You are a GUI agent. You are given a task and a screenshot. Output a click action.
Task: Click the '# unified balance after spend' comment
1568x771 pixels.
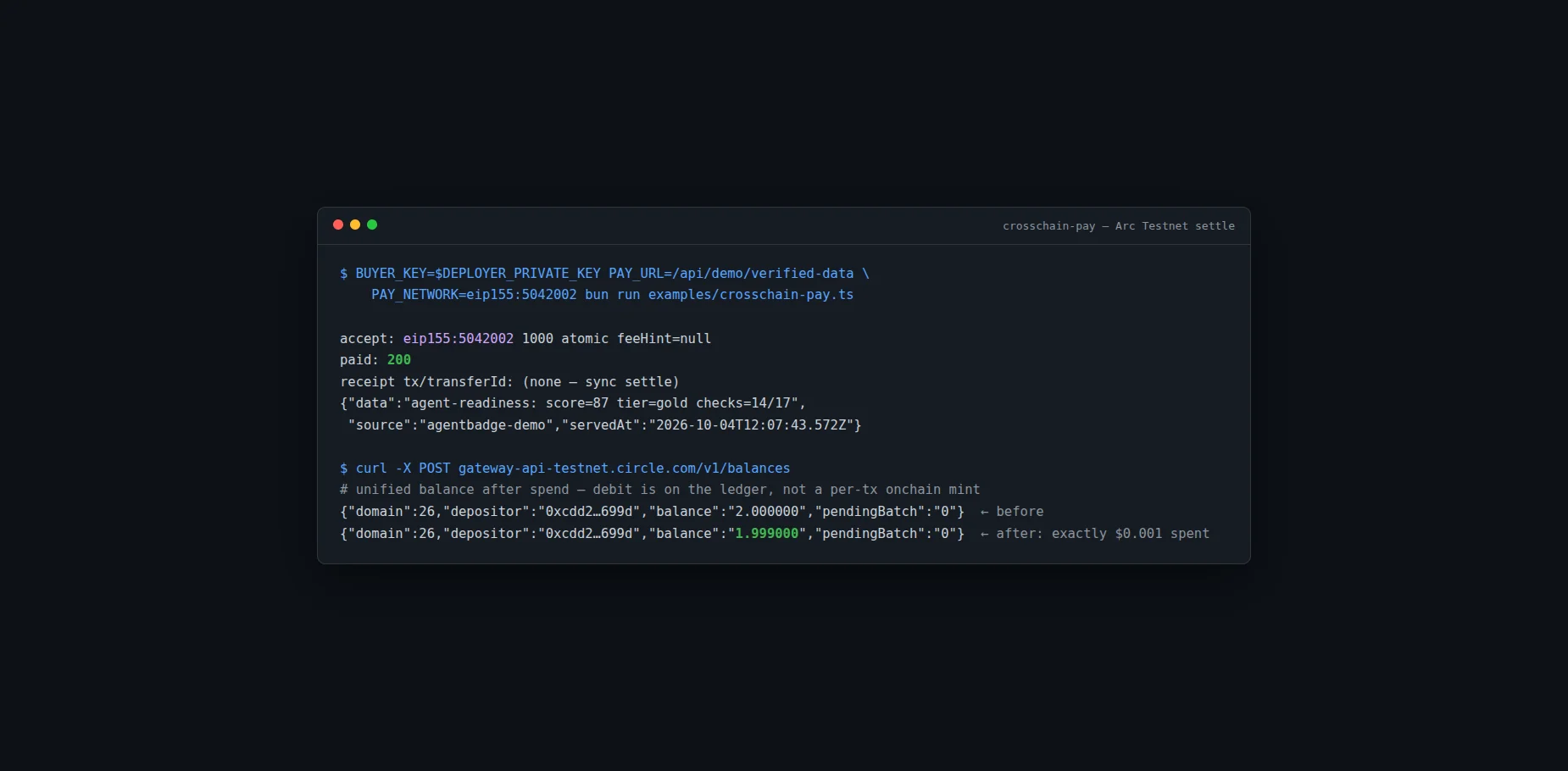pyautogui.click(x=659, y=490)
